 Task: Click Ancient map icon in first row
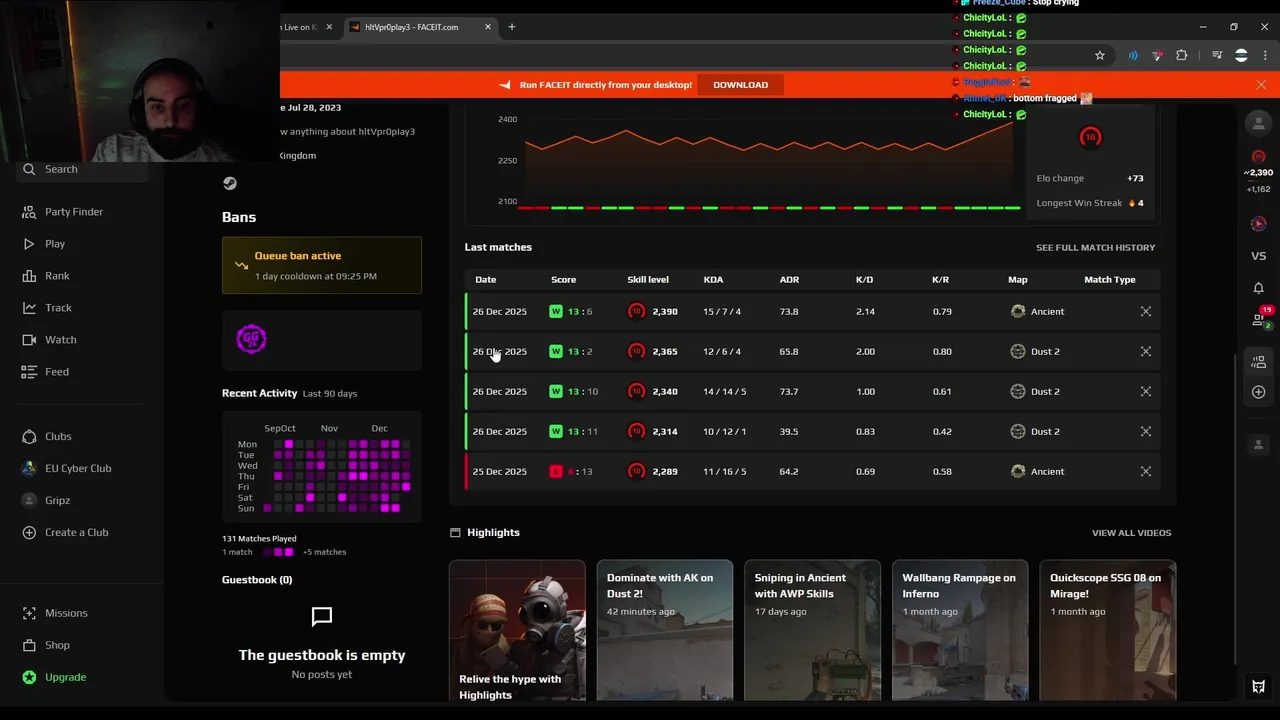tap(1018, 312)
